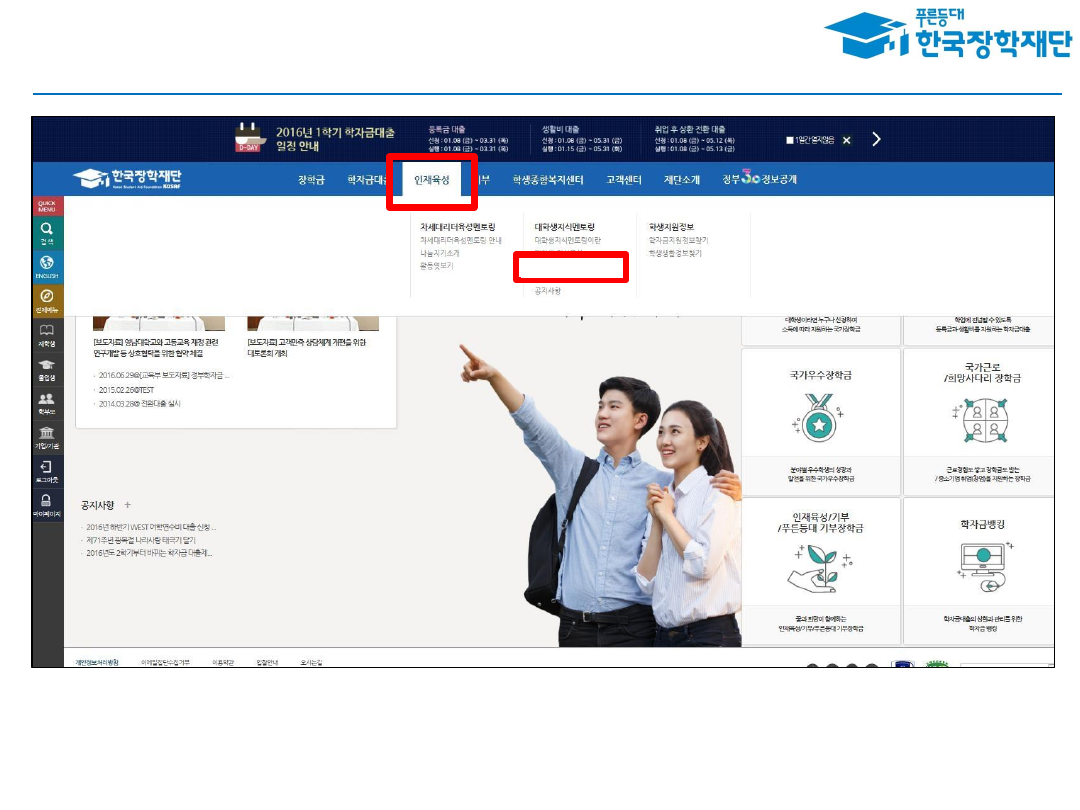The image size is (1080, 810).
Task: Check the 1일간 열지않음 checkbox
Action: (790, 140)
